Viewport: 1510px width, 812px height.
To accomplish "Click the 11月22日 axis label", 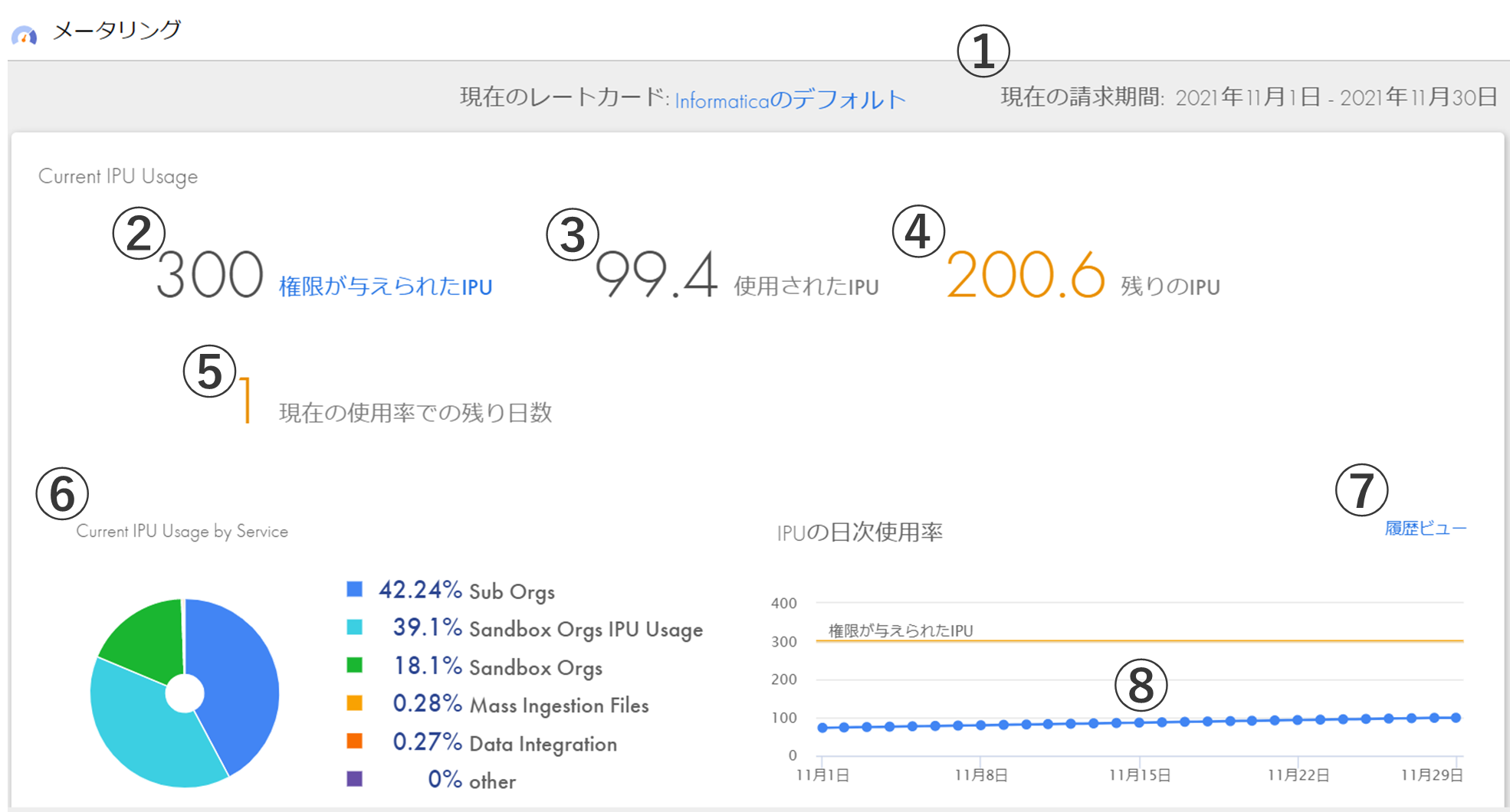I will pyautogui.click(x=1298, y=775).
